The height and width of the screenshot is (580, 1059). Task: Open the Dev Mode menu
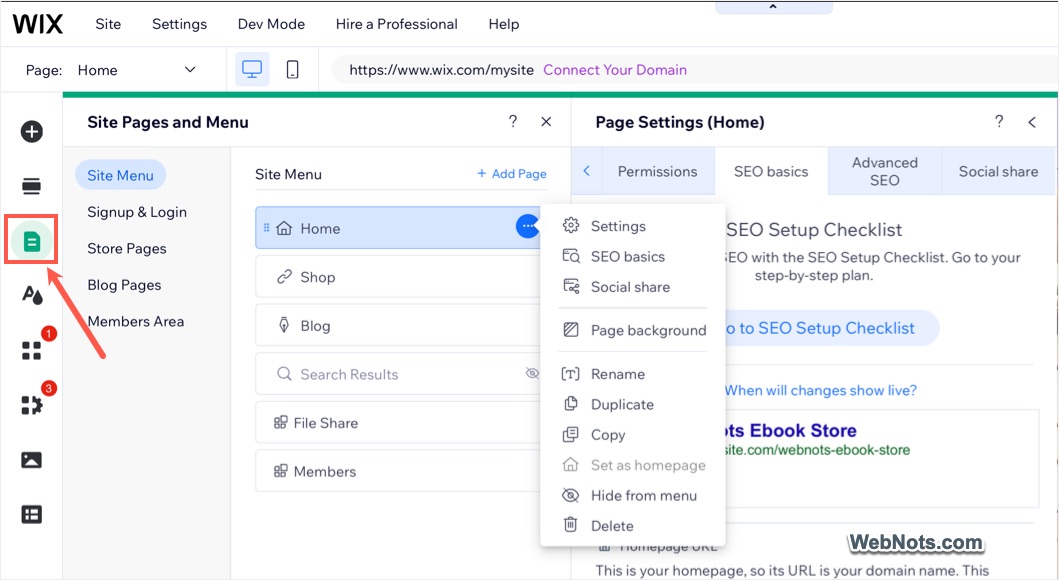[x=272, y=24]
